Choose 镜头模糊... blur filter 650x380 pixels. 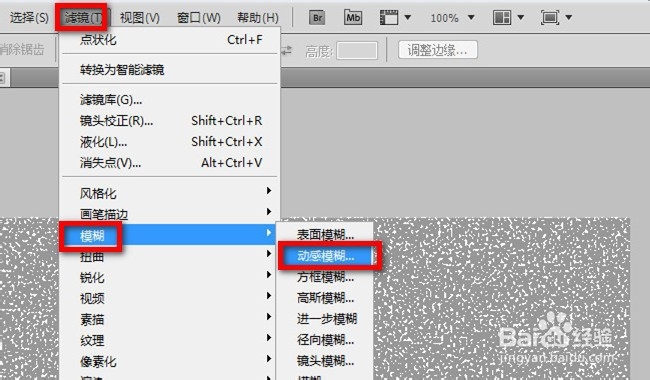[325, 361]
